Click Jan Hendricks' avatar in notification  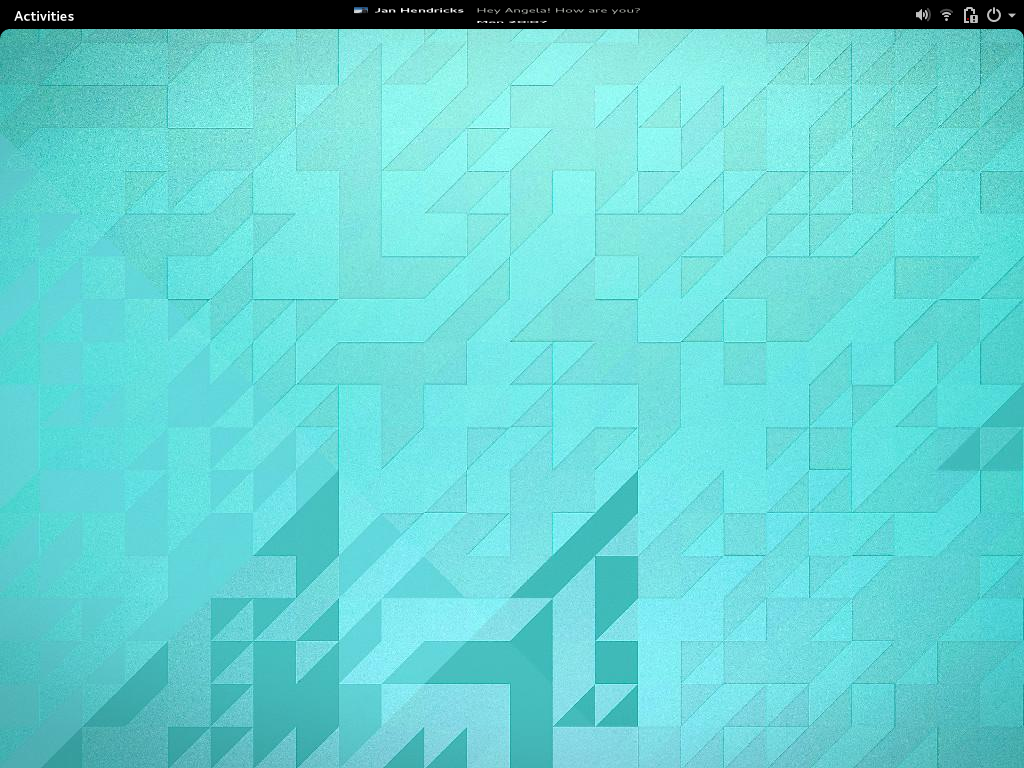coord(360,10)
